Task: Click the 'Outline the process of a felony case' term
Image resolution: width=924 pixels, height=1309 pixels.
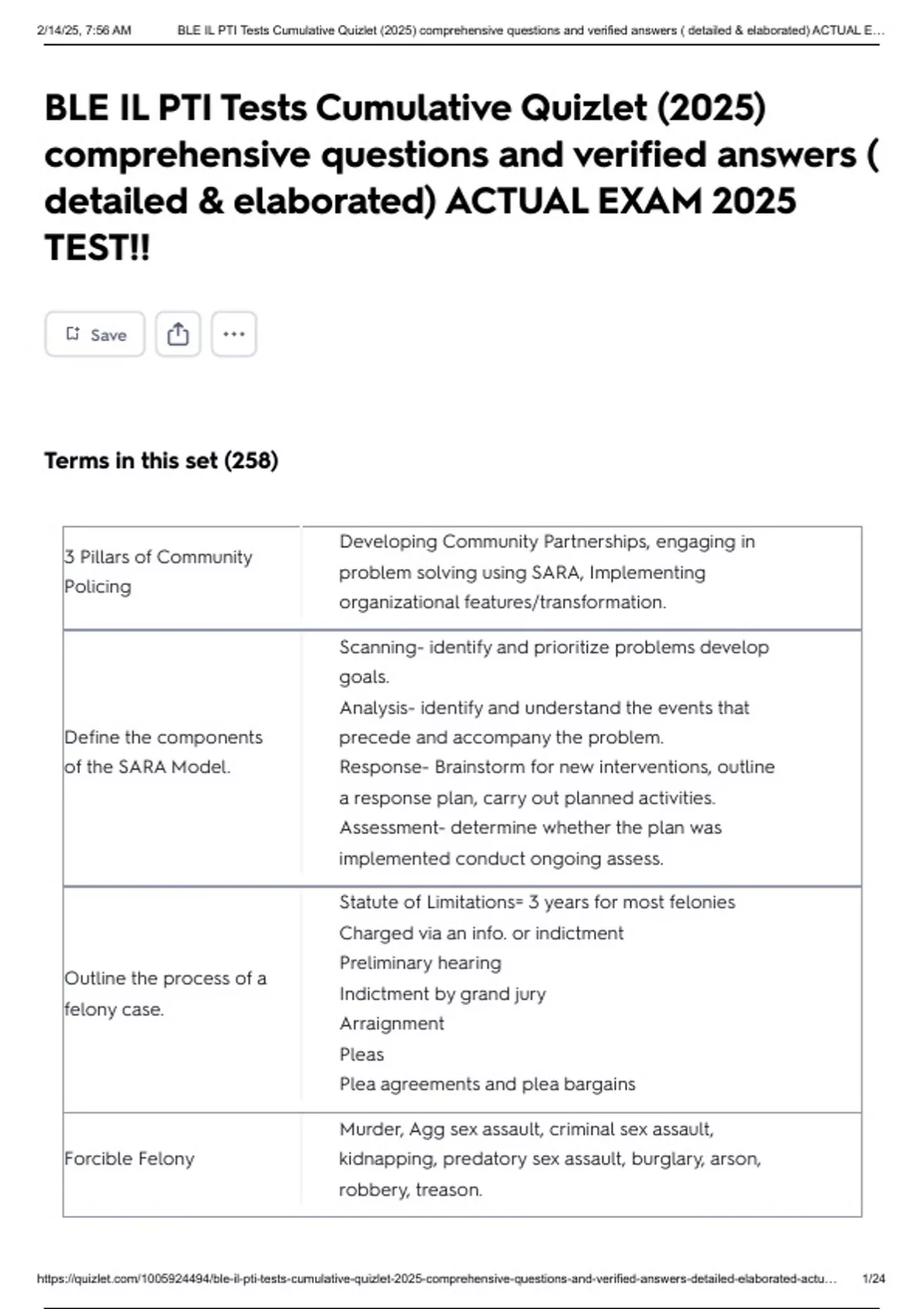Action: (x=166, y=993)
